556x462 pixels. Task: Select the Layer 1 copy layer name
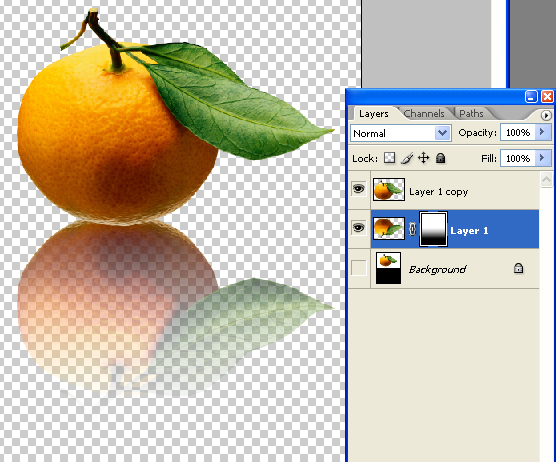(x=439, y=192)
